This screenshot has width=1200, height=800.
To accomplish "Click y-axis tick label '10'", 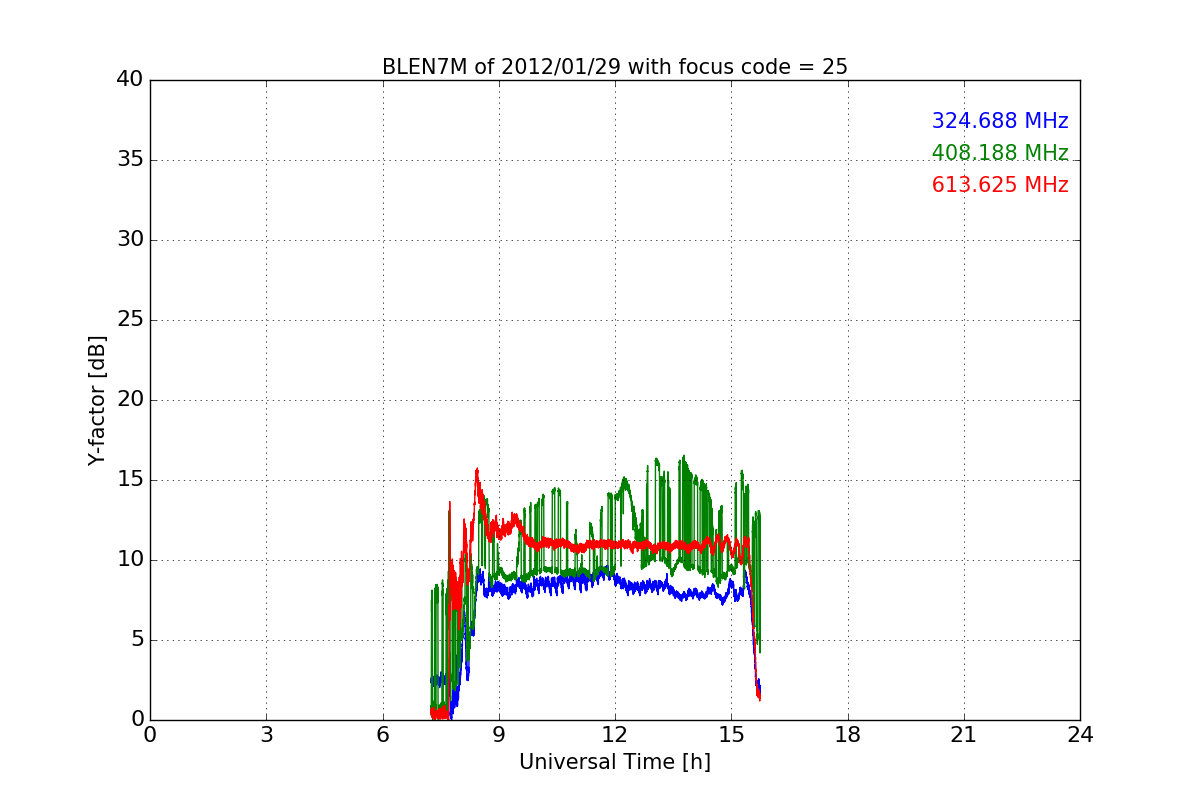I will [x=130, y=560].
